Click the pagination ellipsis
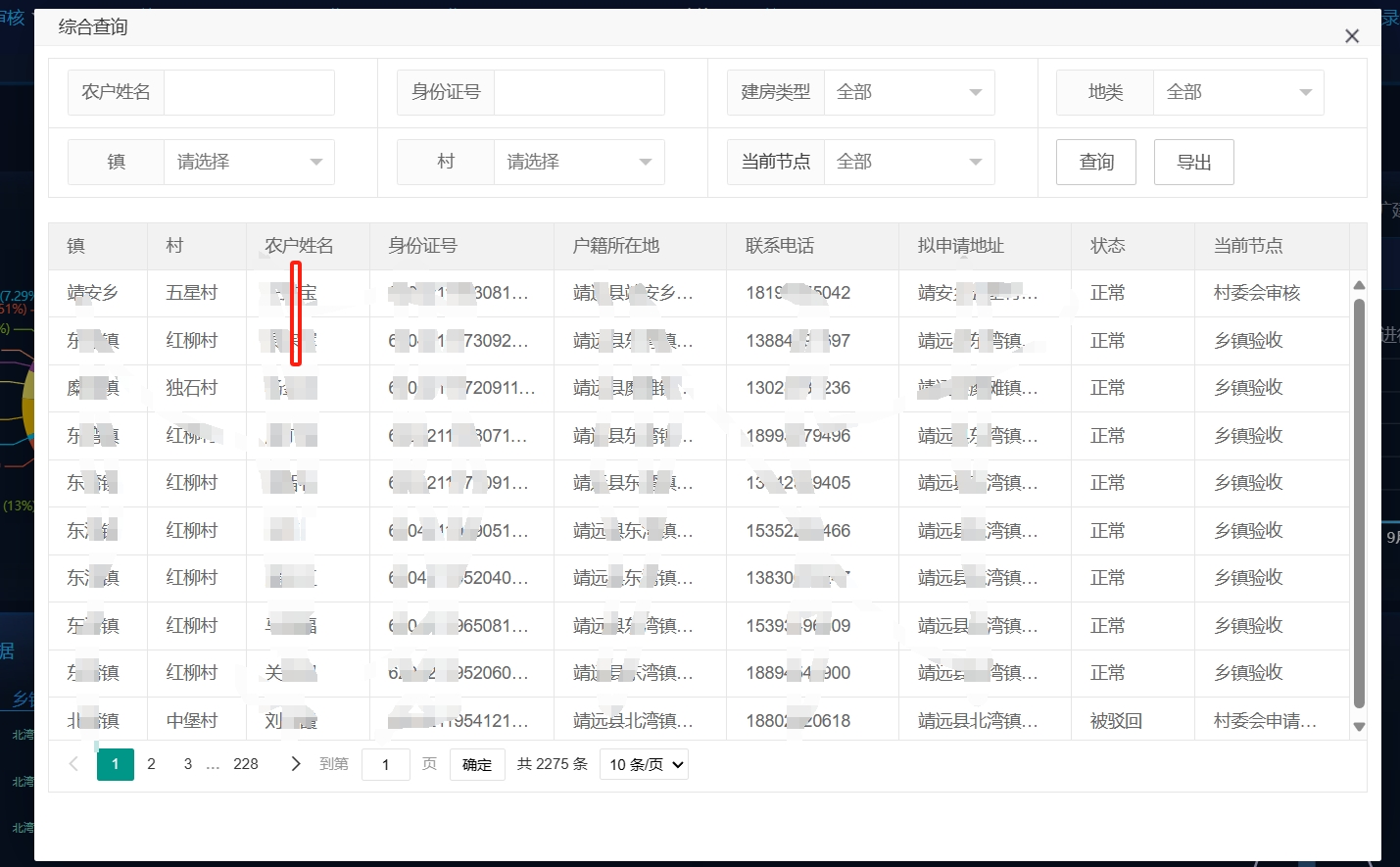This screenshot has height=867, width=1400. pyautogui.click(x=213, y=764)
